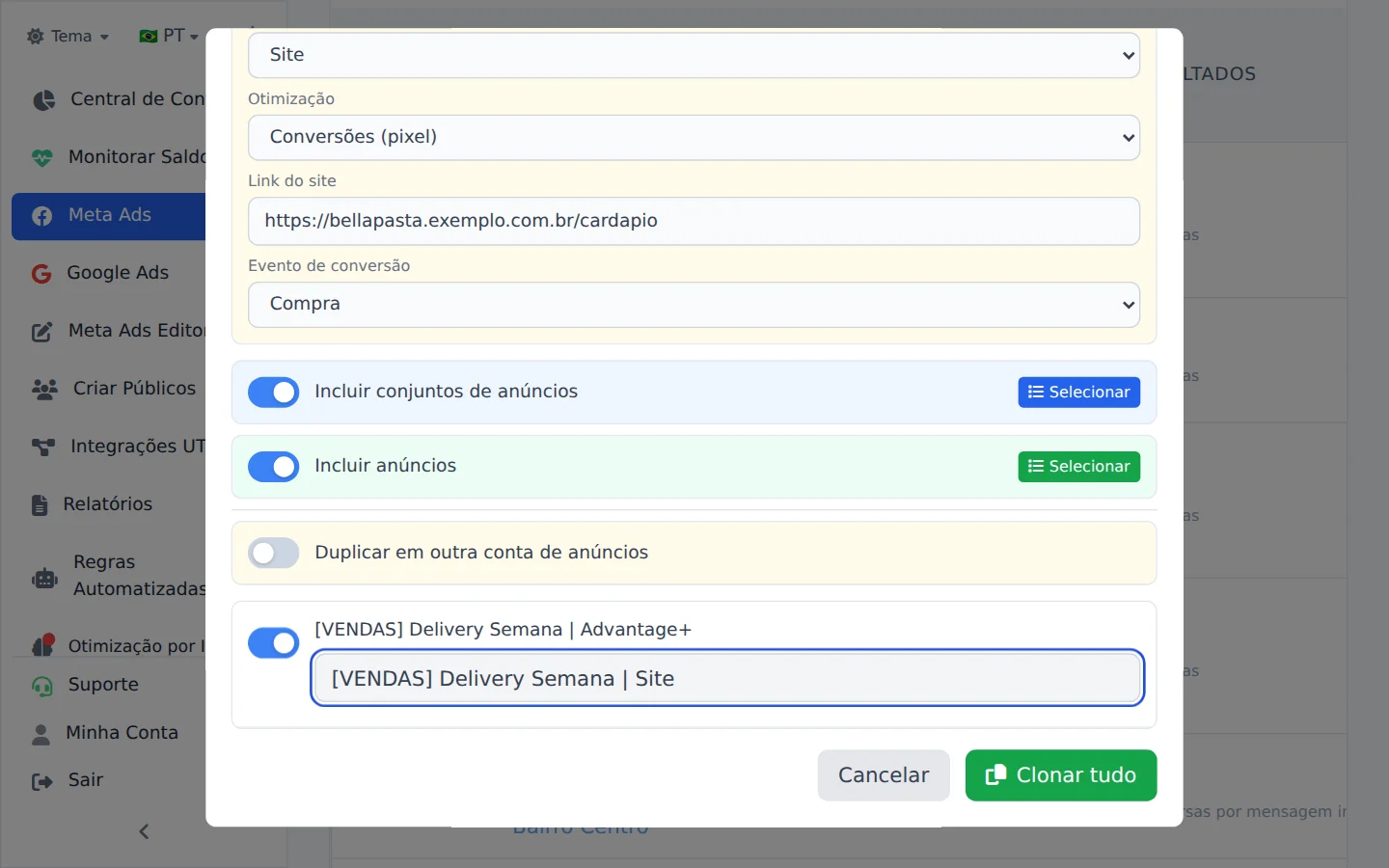Click the Tema gear icon
1389x868 pixels.
[36, 37]
